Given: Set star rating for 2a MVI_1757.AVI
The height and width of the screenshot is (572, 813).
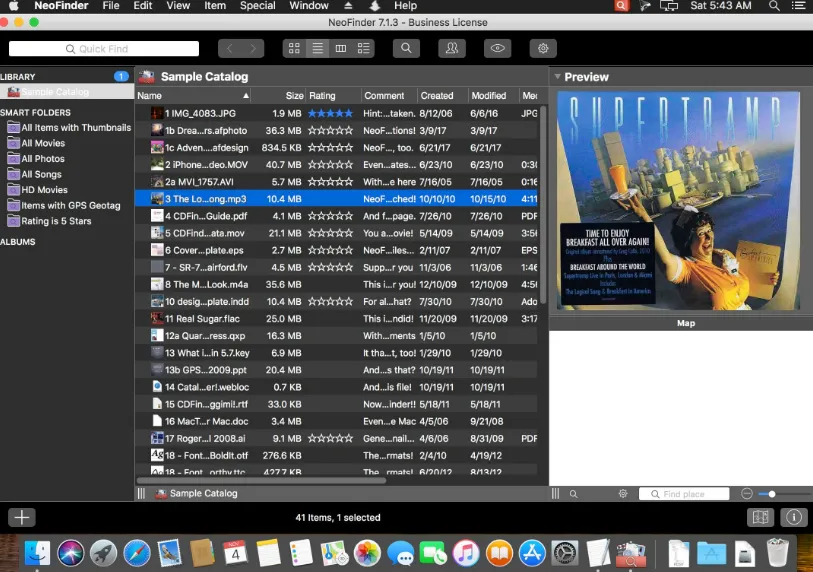Looking at the screenshot, I should [330, 182].
